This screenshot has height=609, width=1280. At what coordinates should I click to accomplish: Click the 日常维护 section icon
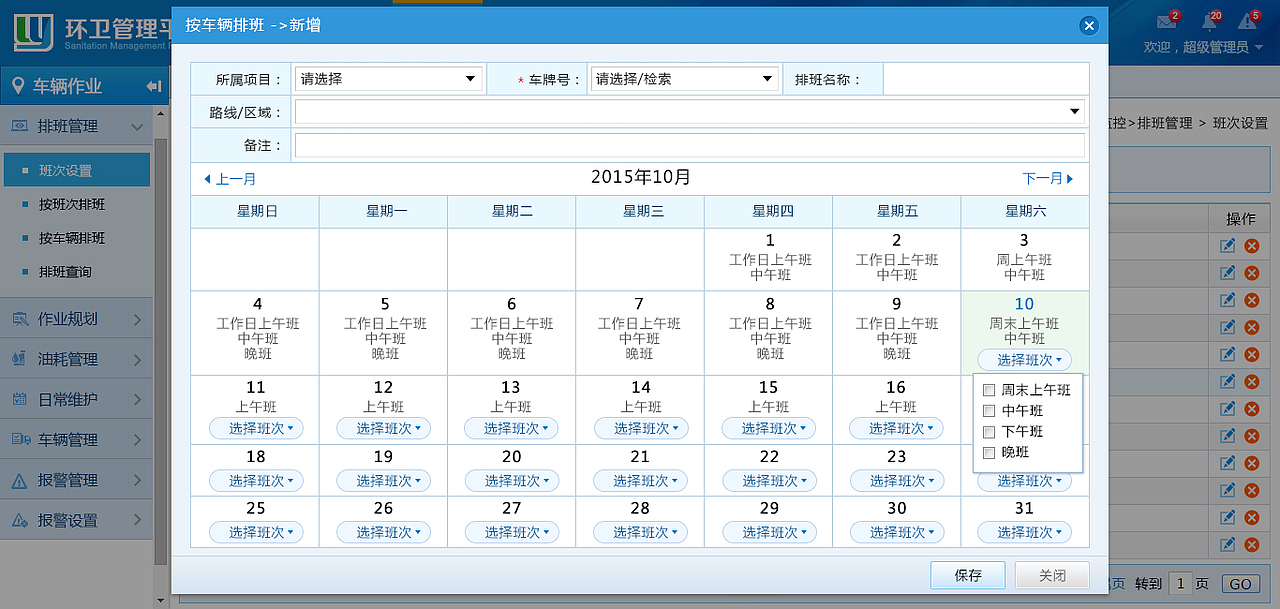pos(19,400)
